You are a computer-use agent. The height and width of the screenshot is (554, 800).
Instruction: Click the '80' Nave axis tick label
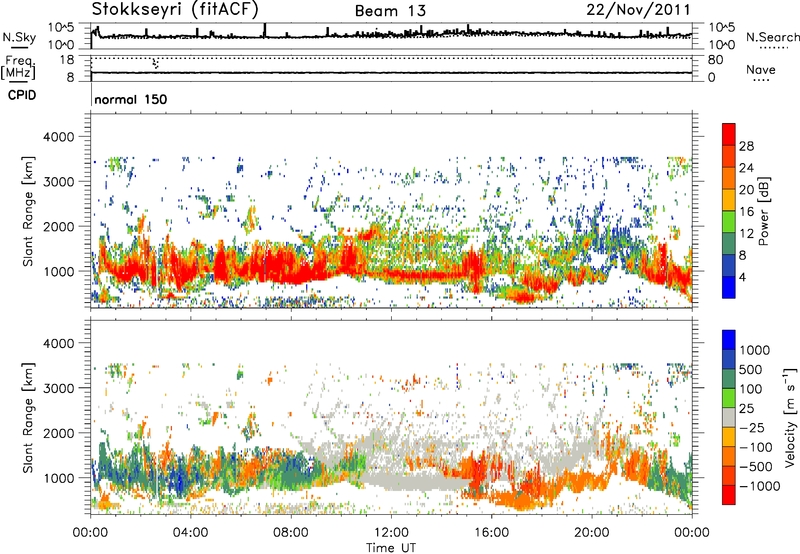715,60
